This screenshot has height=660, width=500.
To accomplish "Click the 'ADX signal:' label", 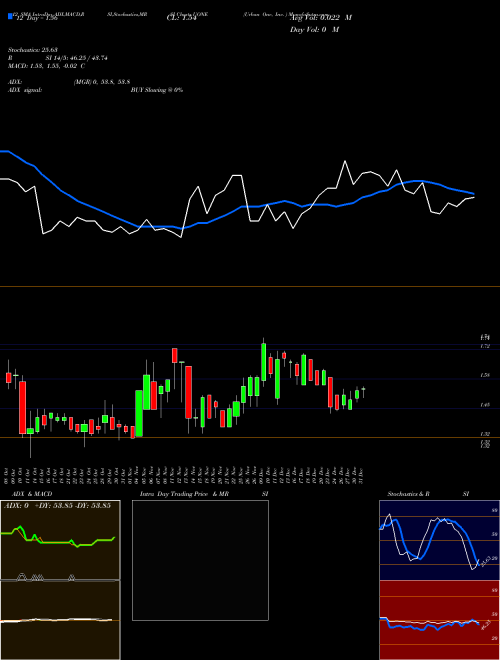I will click(x=25, y=90).
